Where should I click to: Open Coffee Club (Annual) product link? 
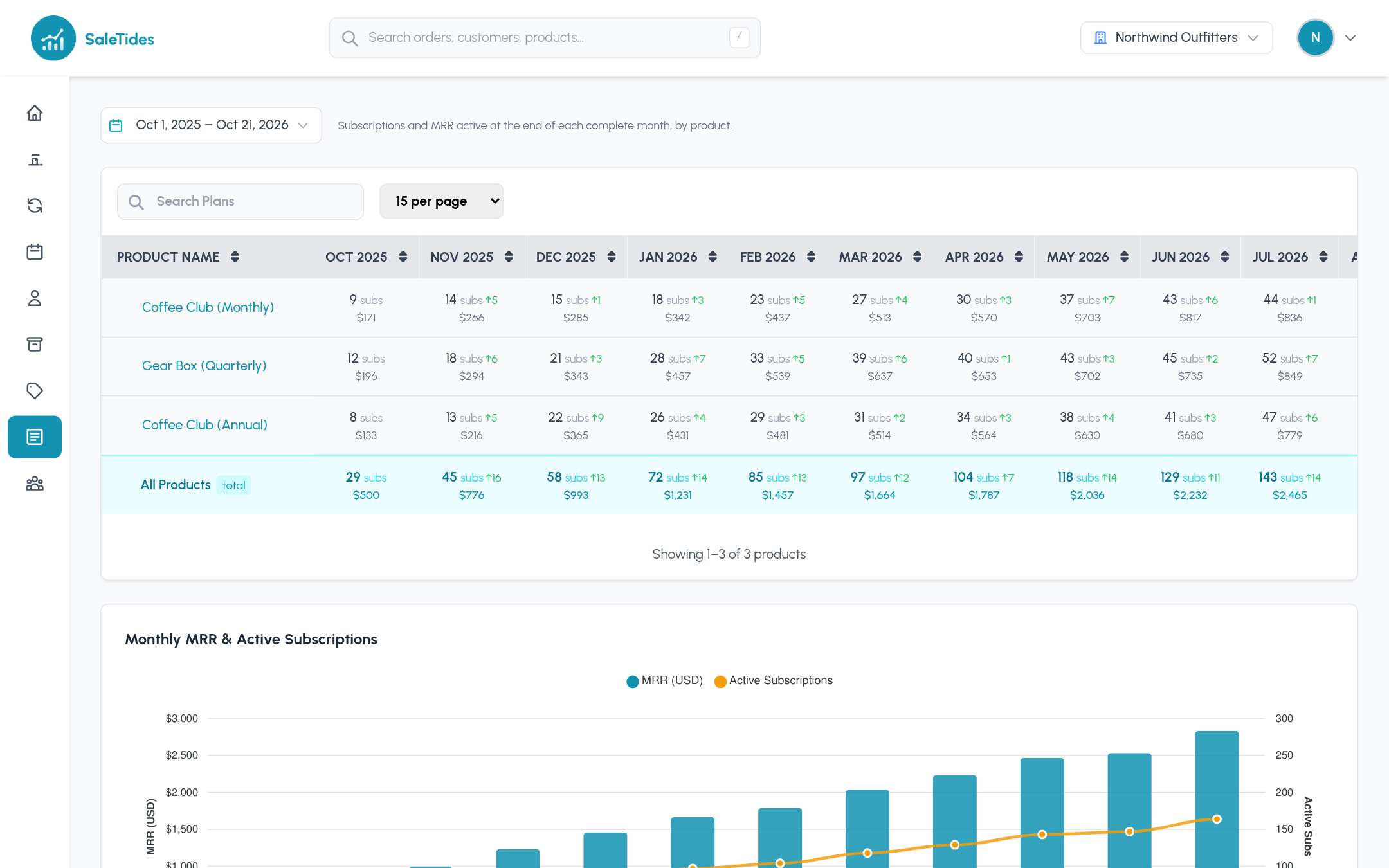[x=204, y=425]
